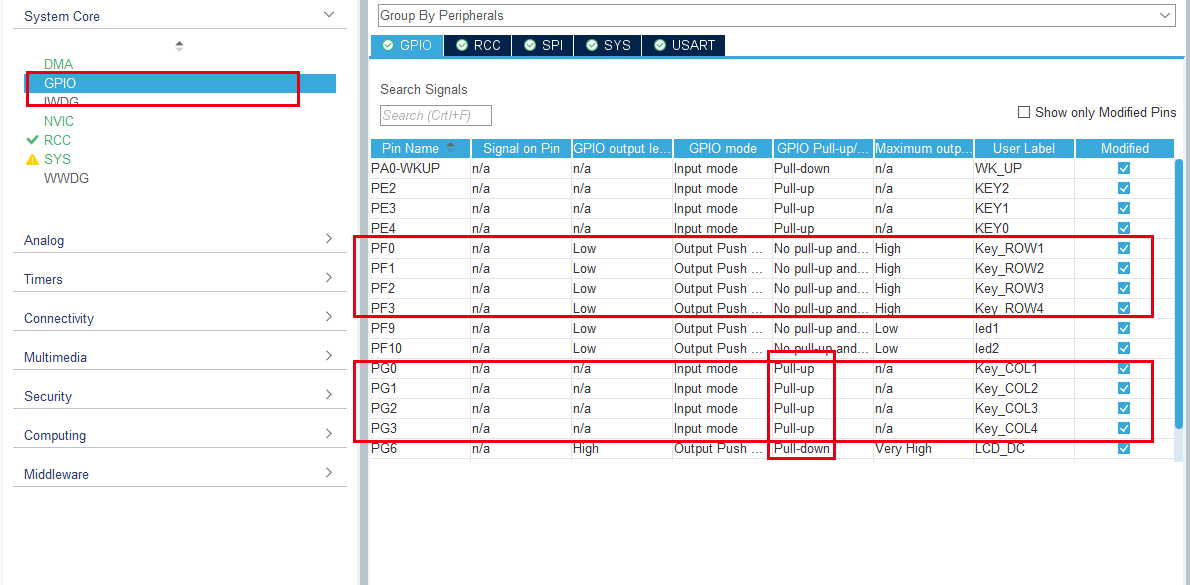Sort by Maximum output speed column header
Viewport: 1190px width, 585px height.
coord(923,148)
